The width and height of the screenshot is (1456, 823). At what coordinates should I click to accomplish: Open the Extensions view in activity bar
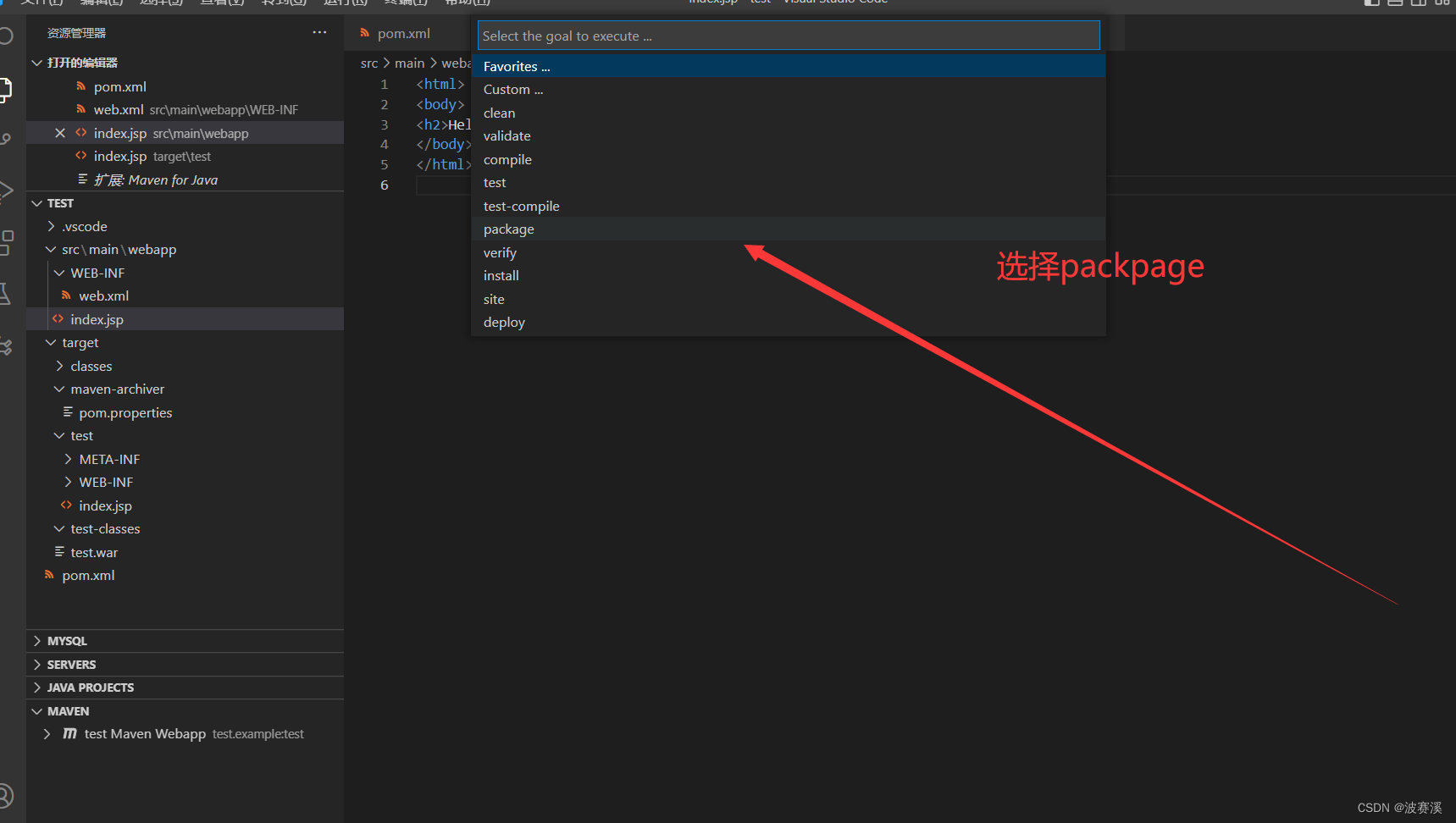[x=7, y=242]
